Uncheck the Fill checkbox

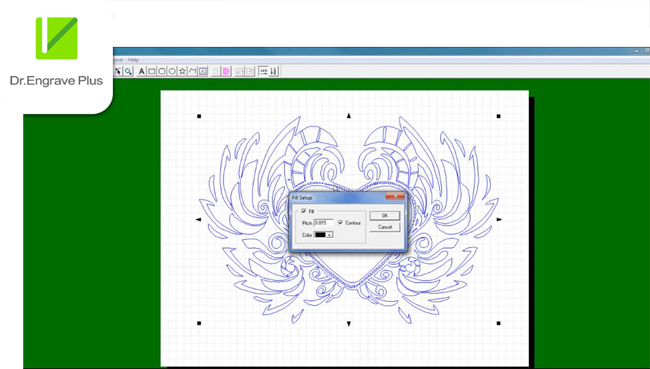[x=304, y=211]
